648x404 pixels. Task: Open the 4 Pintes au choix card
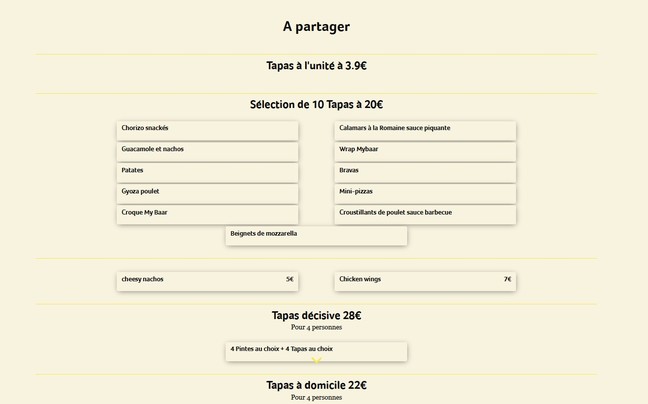tap(316, 350)
